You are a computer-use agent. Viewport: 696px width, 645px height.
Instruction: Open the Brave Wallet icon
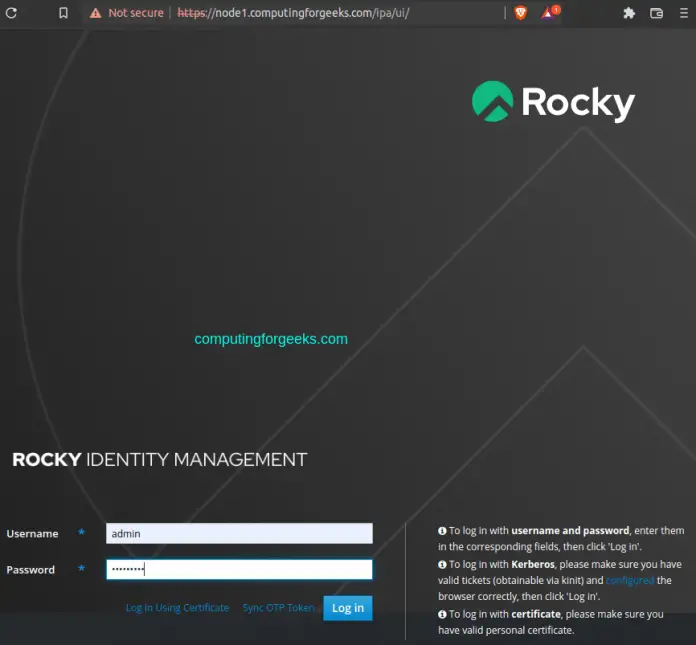point(657,13)
